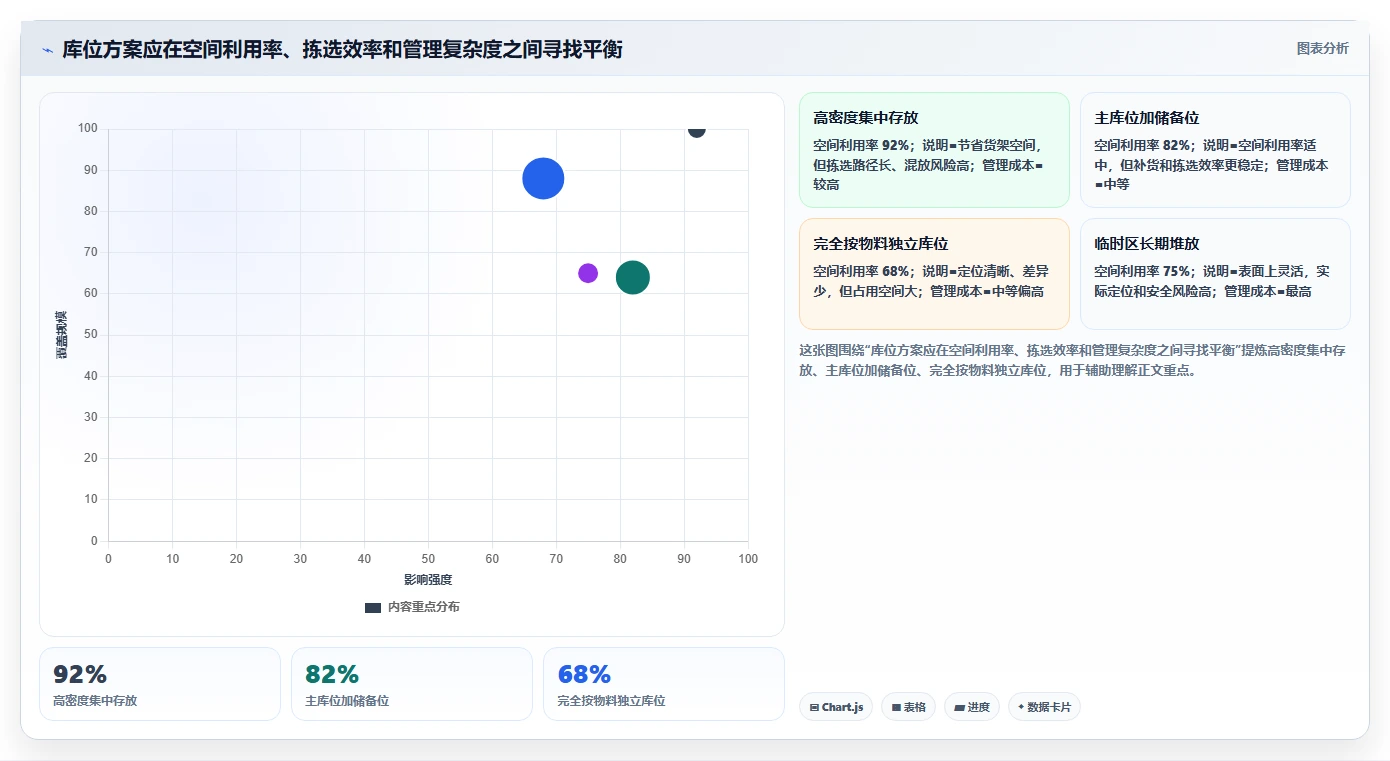Open the 完全按物料独立库位 orange card
The image size is (1390, 761).
point(934,274)
